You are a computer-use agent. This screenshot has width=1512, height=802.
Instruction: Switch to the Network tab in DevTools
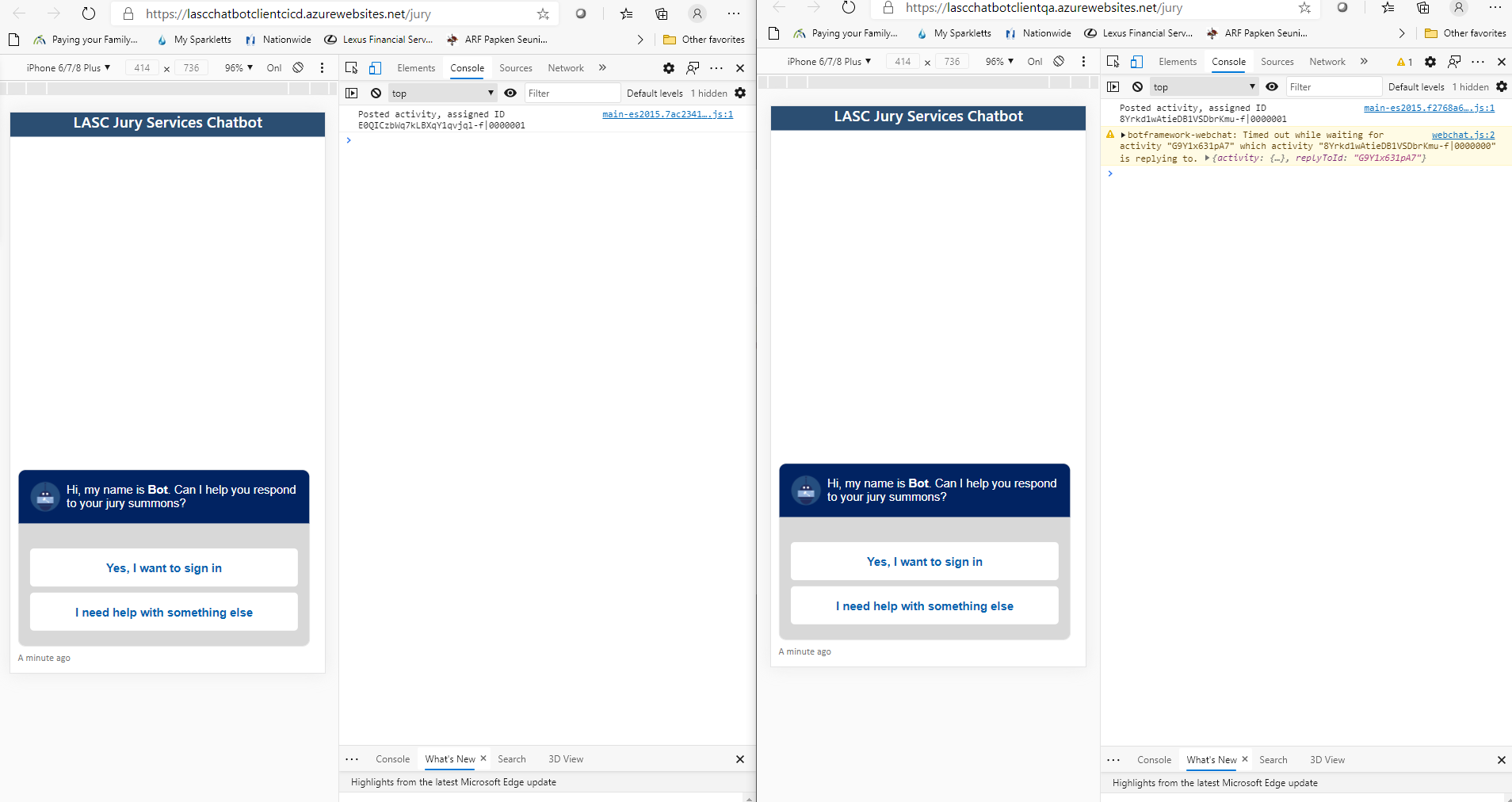(565, 67)
